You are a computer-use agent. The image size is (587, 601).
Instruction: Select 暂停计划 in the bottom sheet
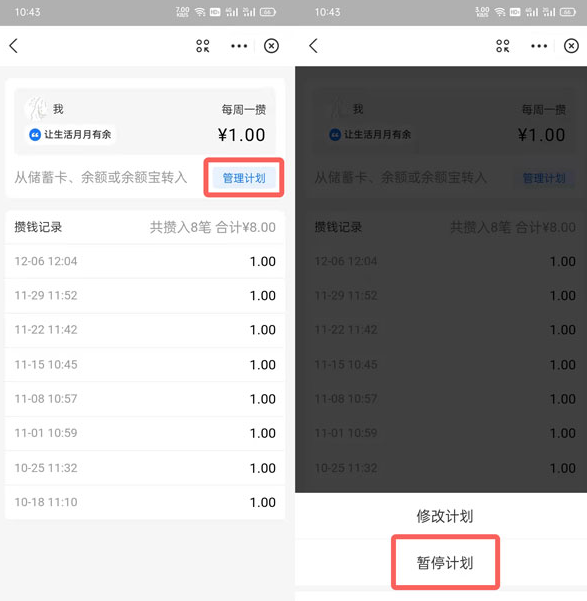pos(445,563)
